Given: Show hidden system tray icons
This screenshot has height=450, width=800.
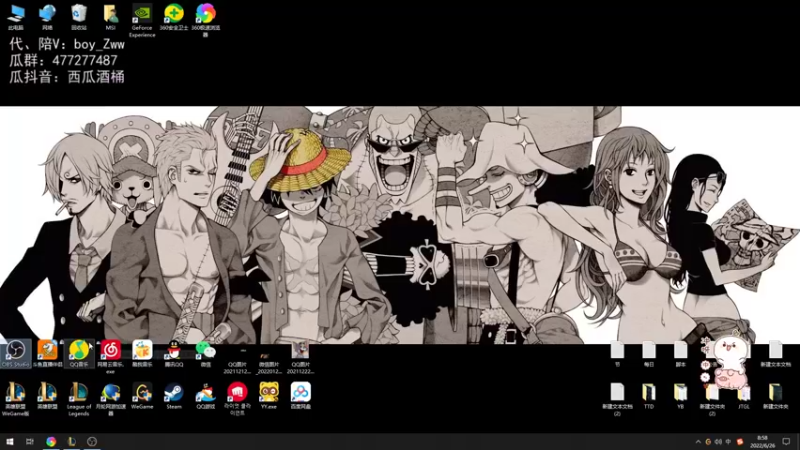Looking at the screenshot, I should coord(698,442).
